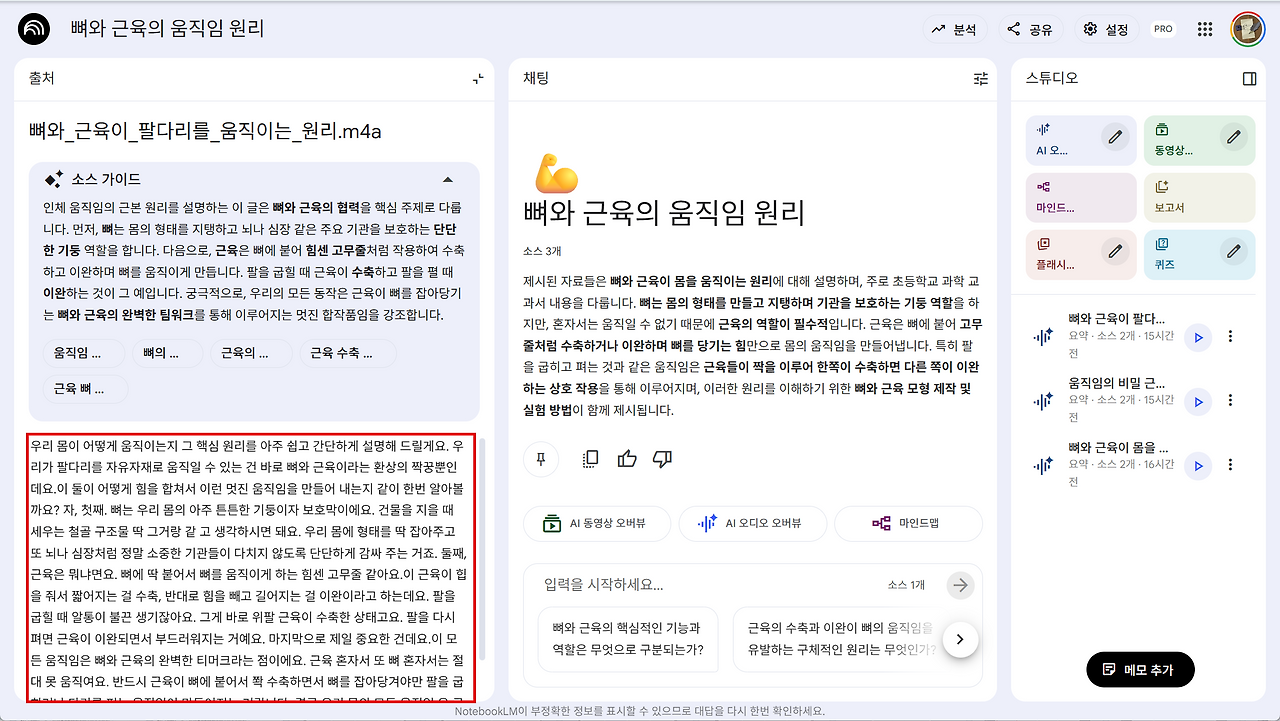
Task: Open the AI 오디오 studio card
Action: pyautogui.click(x=1081, y=140)
